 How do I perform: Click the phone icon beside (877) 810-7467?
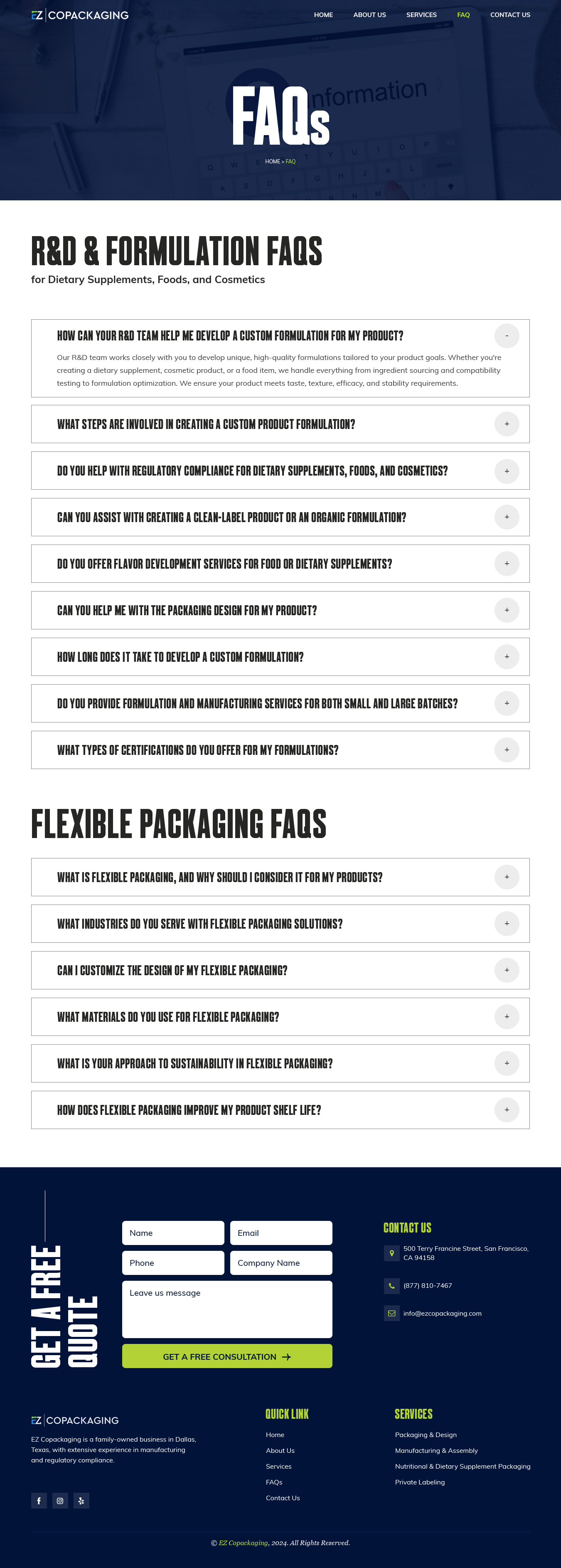click(391, 1286)
